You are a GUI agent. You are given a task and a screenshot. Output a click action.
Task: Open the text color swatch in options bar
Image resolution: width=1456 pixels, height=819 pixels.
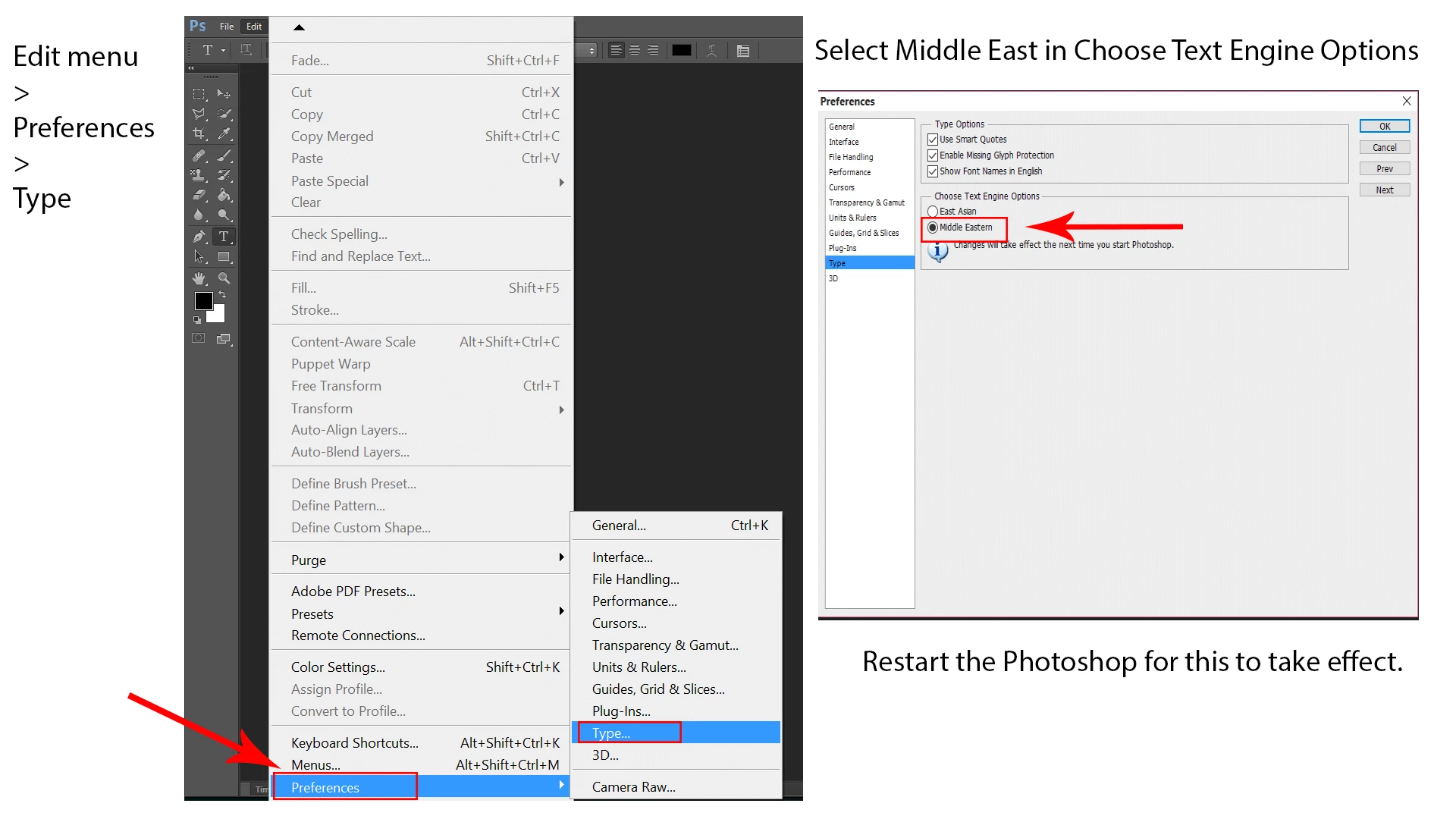pyautogui.click(x=681, y=51)
